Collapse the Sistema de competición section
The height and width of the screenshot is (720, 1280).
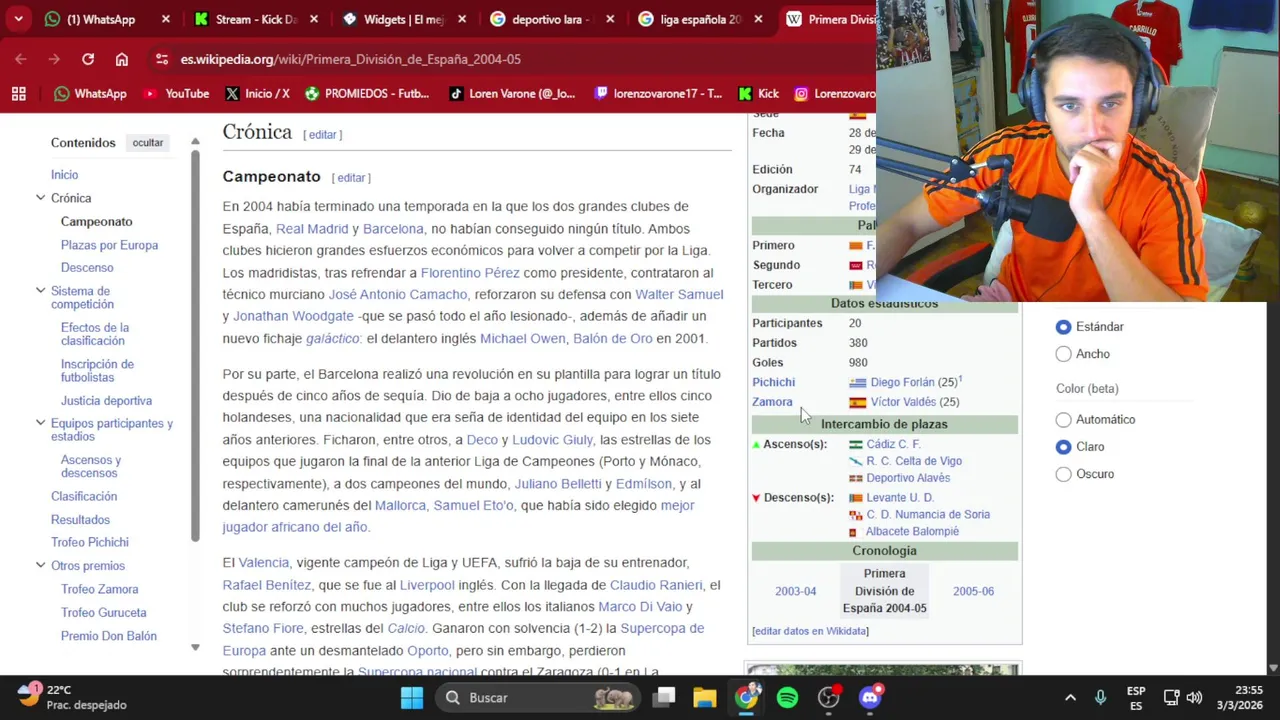(40, 291)
